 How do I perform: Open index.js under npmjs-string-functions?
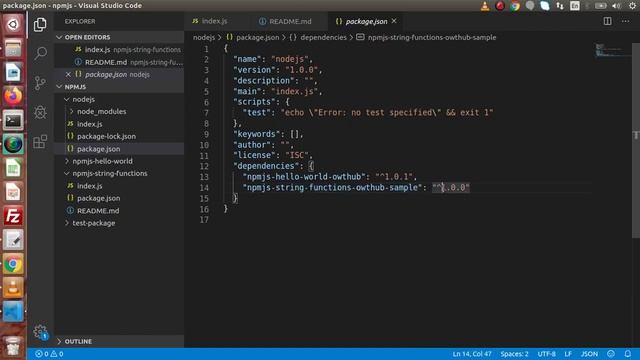coord(120,186)
